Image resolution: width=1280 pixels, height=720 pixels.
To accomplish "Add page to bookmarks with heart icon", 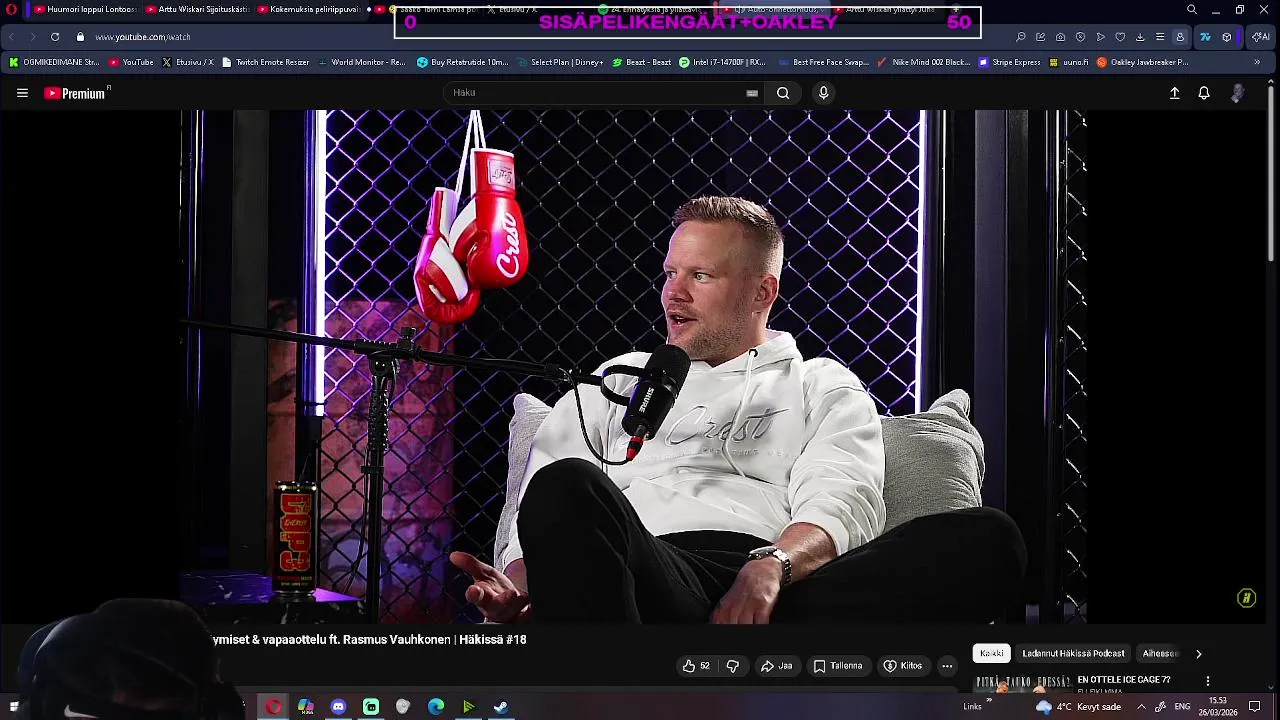I will (x=1120, y=37).
